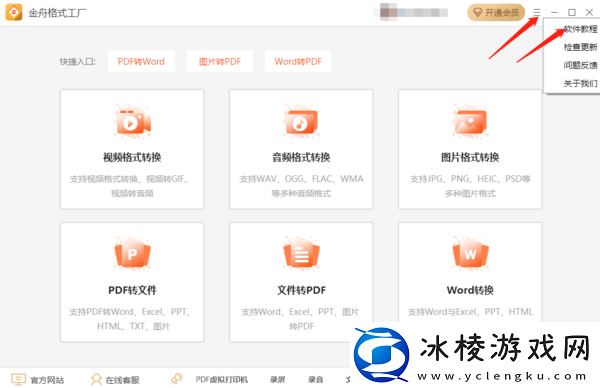
Task: Click the blurred user account area
Action: [411, 12]
